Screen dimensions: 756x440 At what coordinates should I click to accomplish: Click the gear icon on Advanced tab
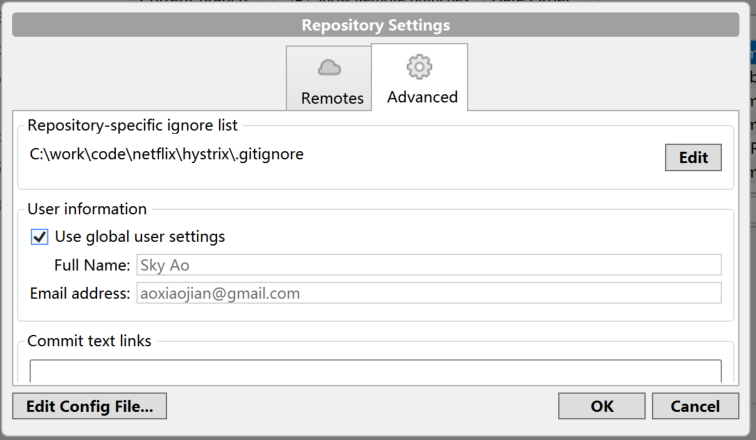click(420, 66)
